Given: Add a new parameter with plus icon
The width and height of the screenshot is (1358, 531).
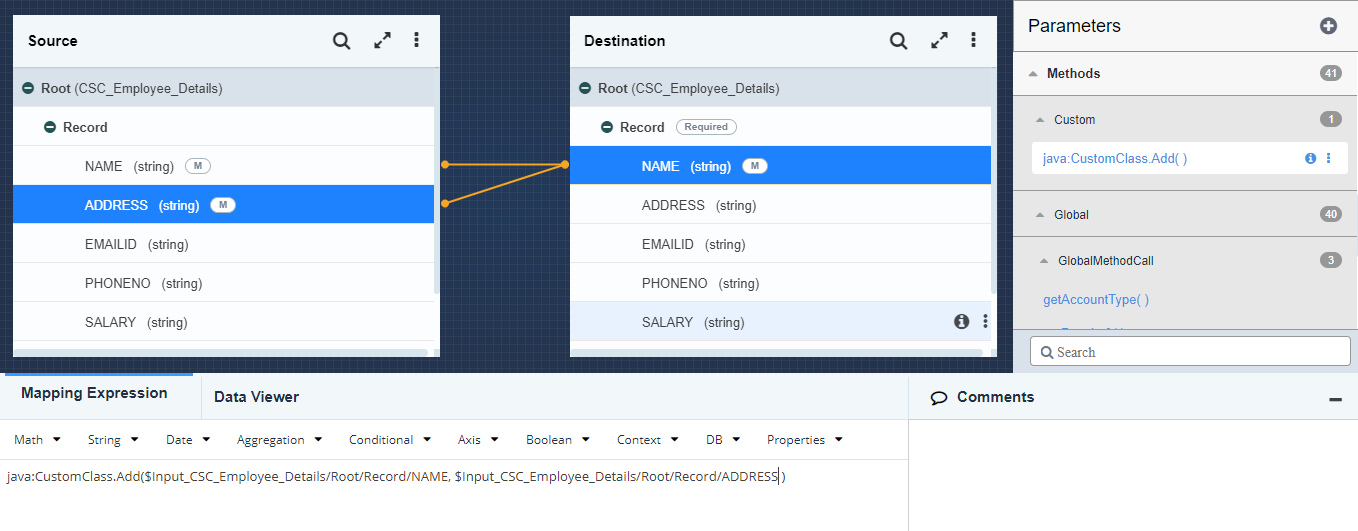Looking at the screenshot, I should click(x=1328, y=26).
